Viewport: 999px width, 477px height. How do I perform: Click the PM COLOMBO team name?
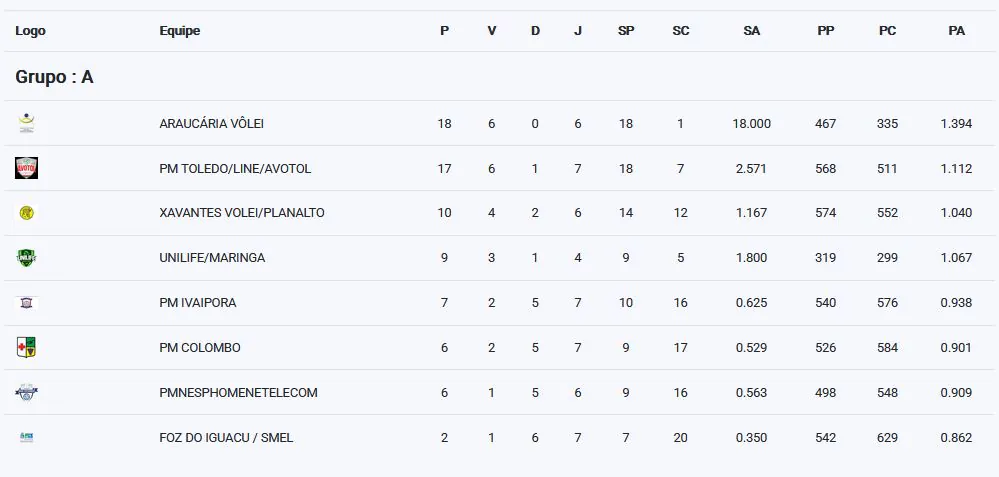(200, 348)
